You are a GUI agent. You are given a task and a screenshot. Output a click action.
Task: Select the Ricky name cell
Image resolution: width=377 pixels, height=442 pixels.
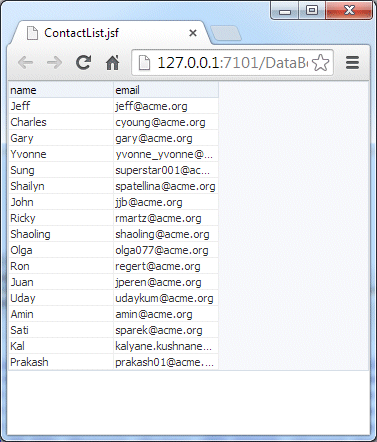tap(61, 218)
